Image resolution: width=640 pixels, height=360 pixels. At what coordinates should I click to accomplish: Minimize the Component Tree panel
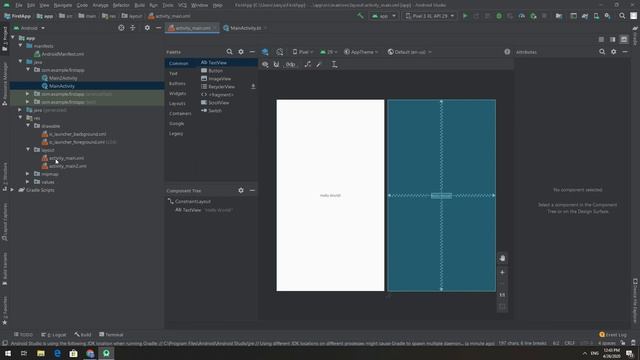252,191
